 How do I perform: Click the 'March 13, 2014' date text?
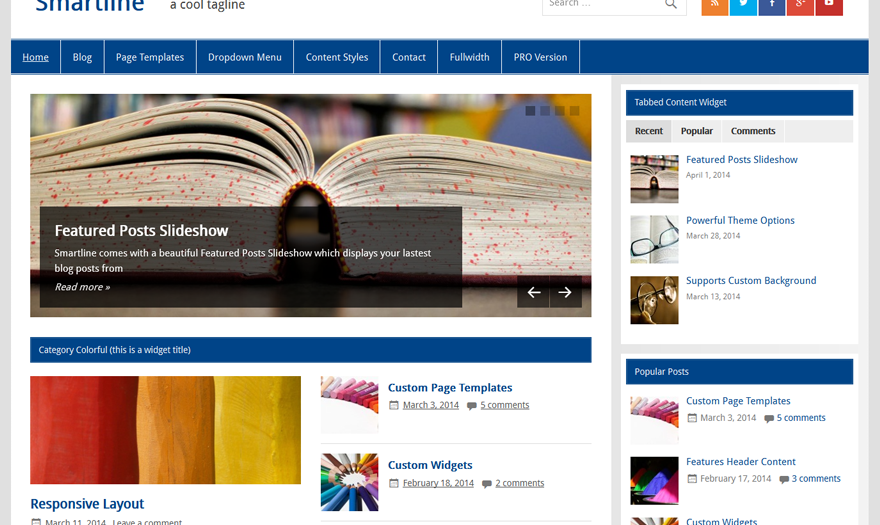tap(713, 296)
